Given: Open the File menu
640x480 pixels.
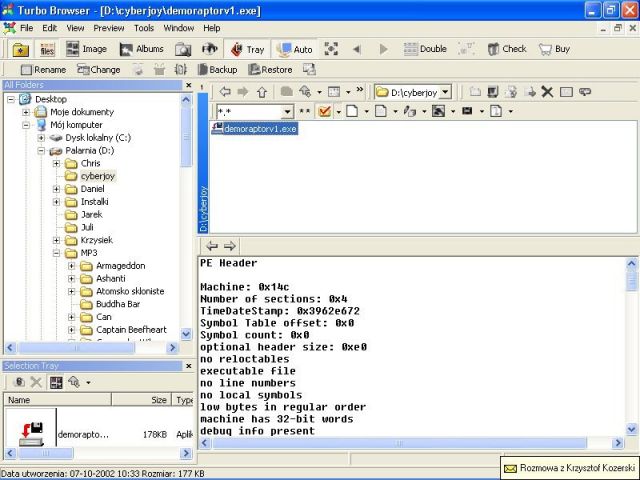Looking at the screenshot, I should [x=27, y=28].
